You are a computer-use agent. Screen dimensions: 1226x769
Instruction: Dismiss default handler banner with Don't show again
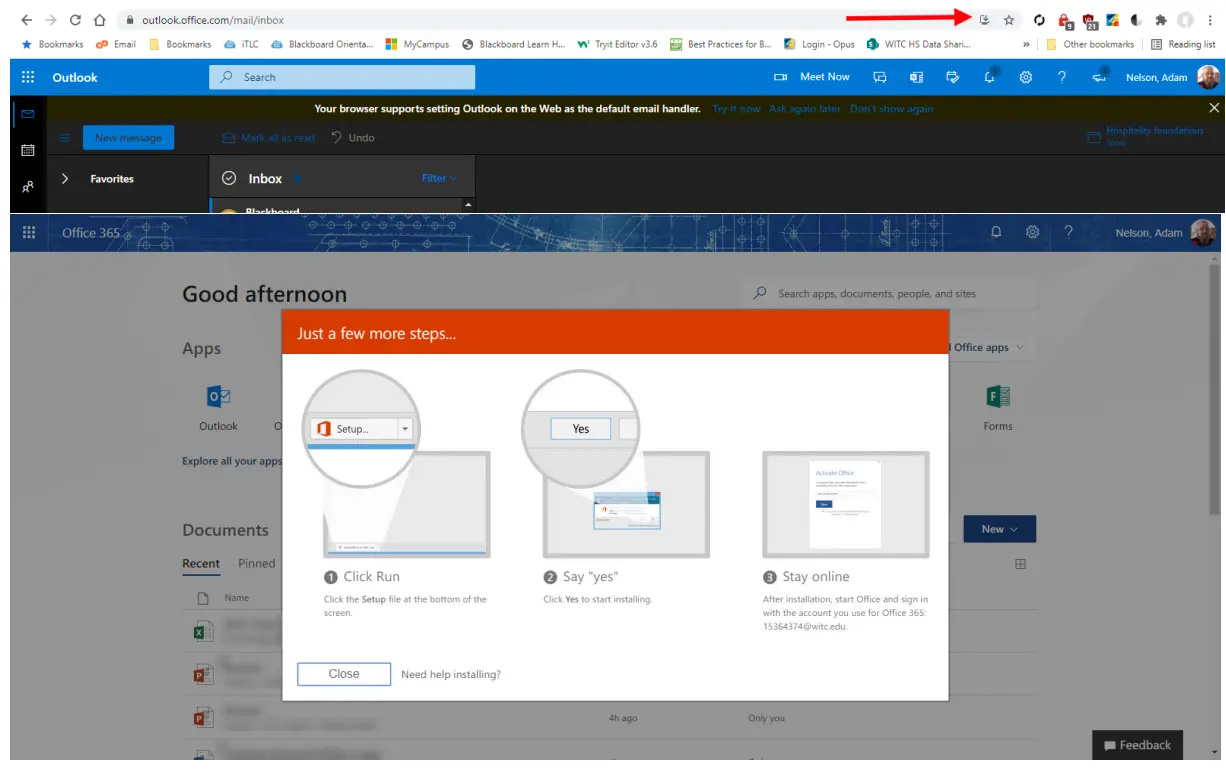pos(891,108)
